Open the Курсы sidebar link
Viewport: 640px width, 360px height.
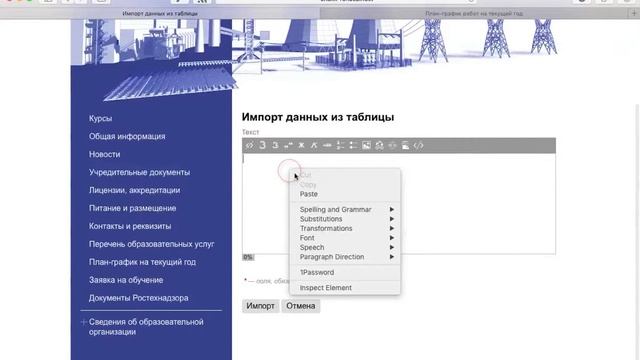pyautogui.click(x=100, y=118)
